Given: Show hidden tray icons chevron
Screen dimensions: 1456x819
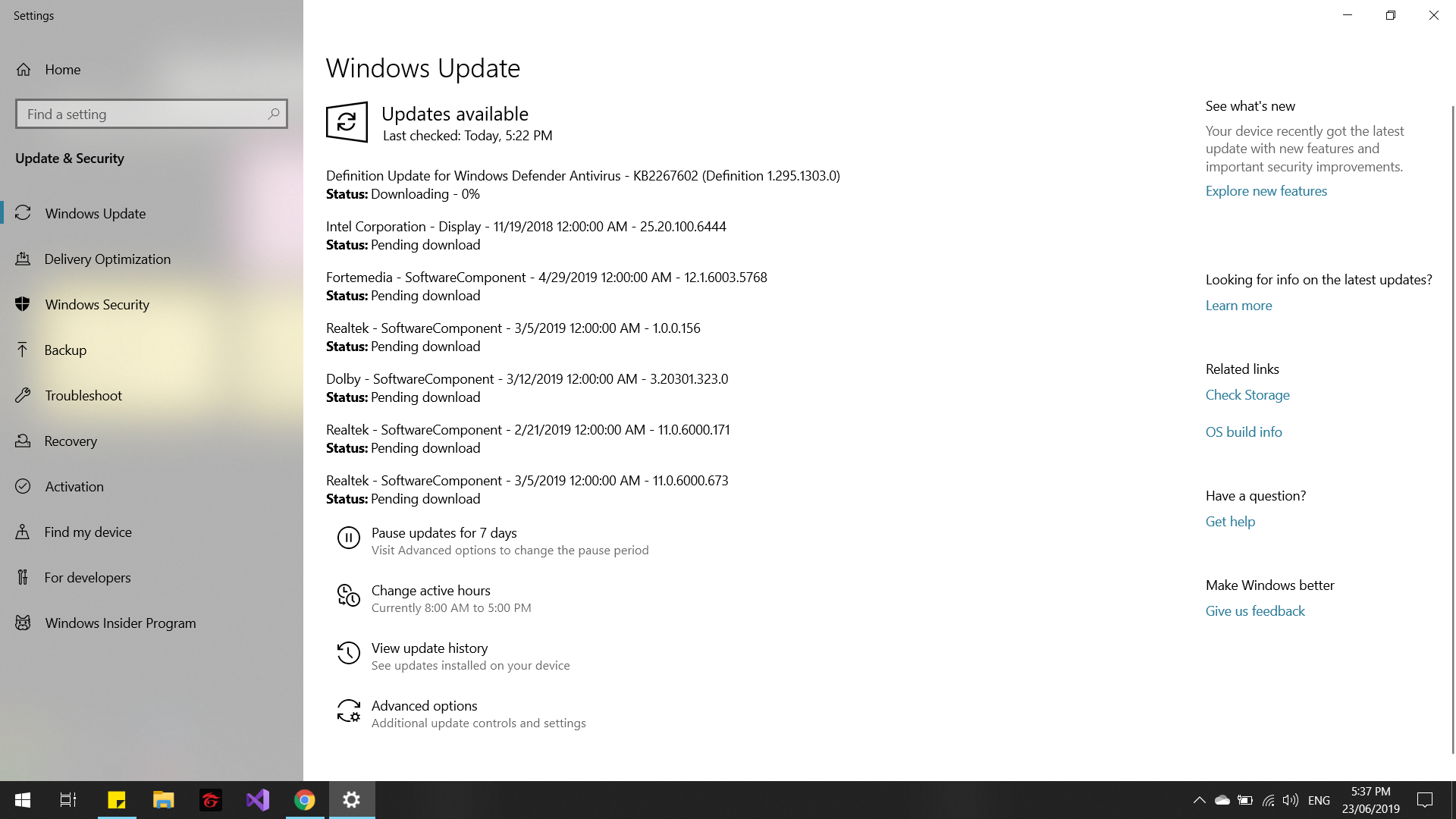Looking at the screenshot, I should tap(1200, 800).
